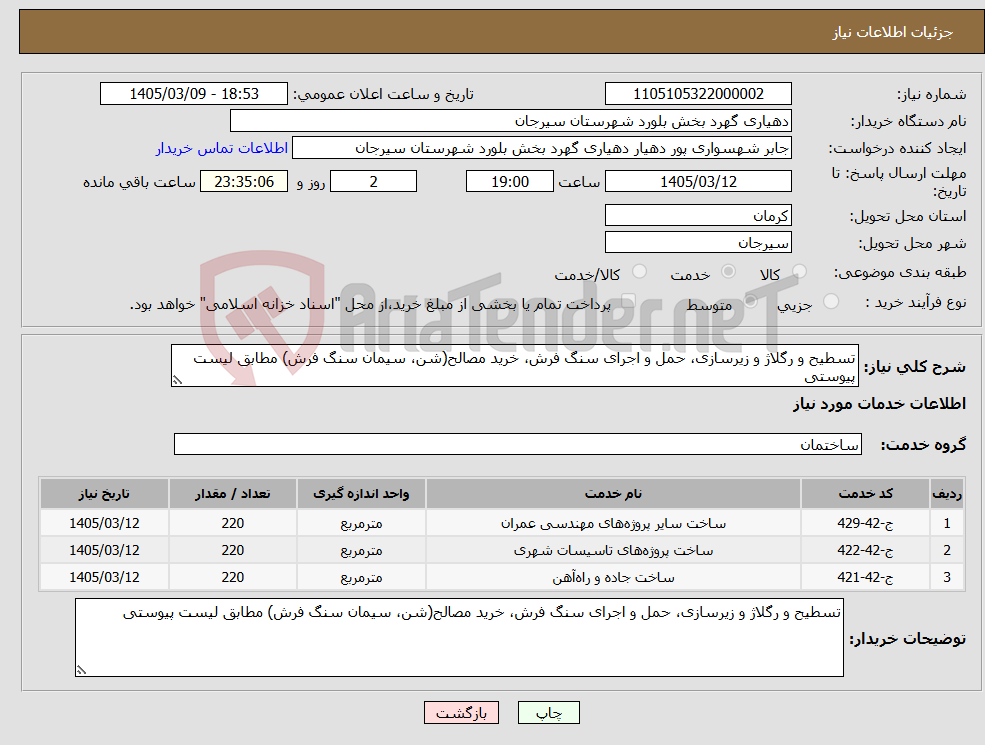Image resolution: width=985 pixels, height=745 pixels.
Task: Click the delivery province field کرمان
Action: (x=698, y=215)
